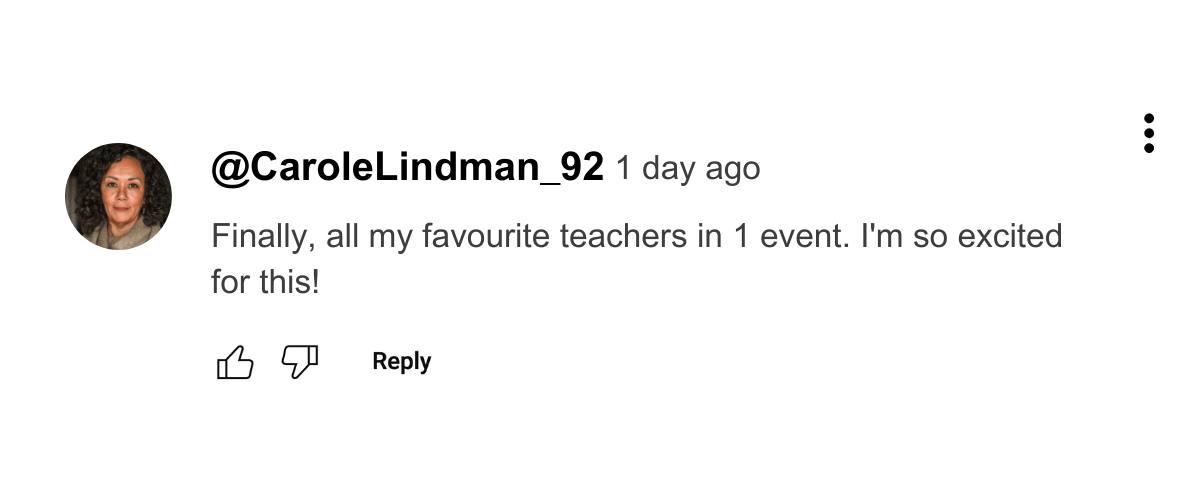Open the three-dot comment options menu
The height and width of the screenshot is (500, 1200).
click(1149, 133)
